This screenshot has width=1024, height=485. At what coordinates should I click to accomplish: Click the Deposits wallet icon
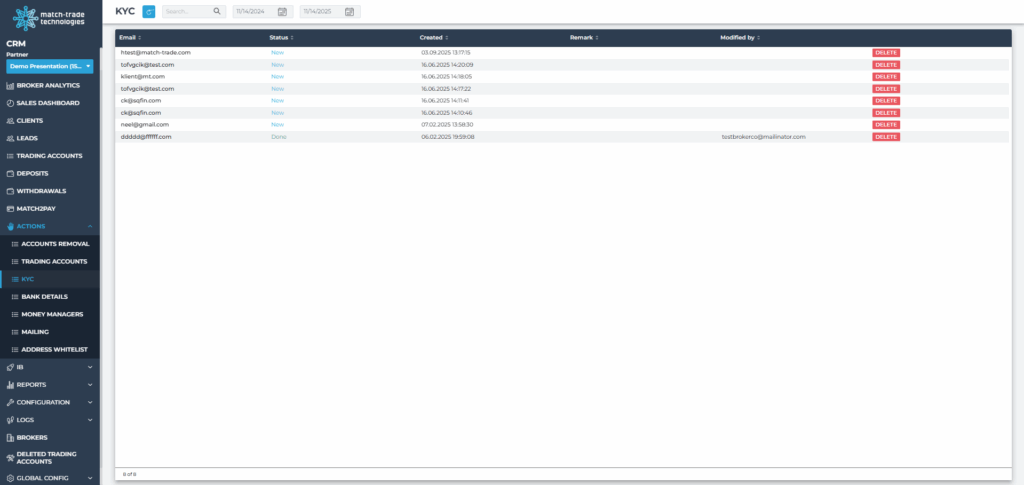pyautogui.click(x=9, y=173)
